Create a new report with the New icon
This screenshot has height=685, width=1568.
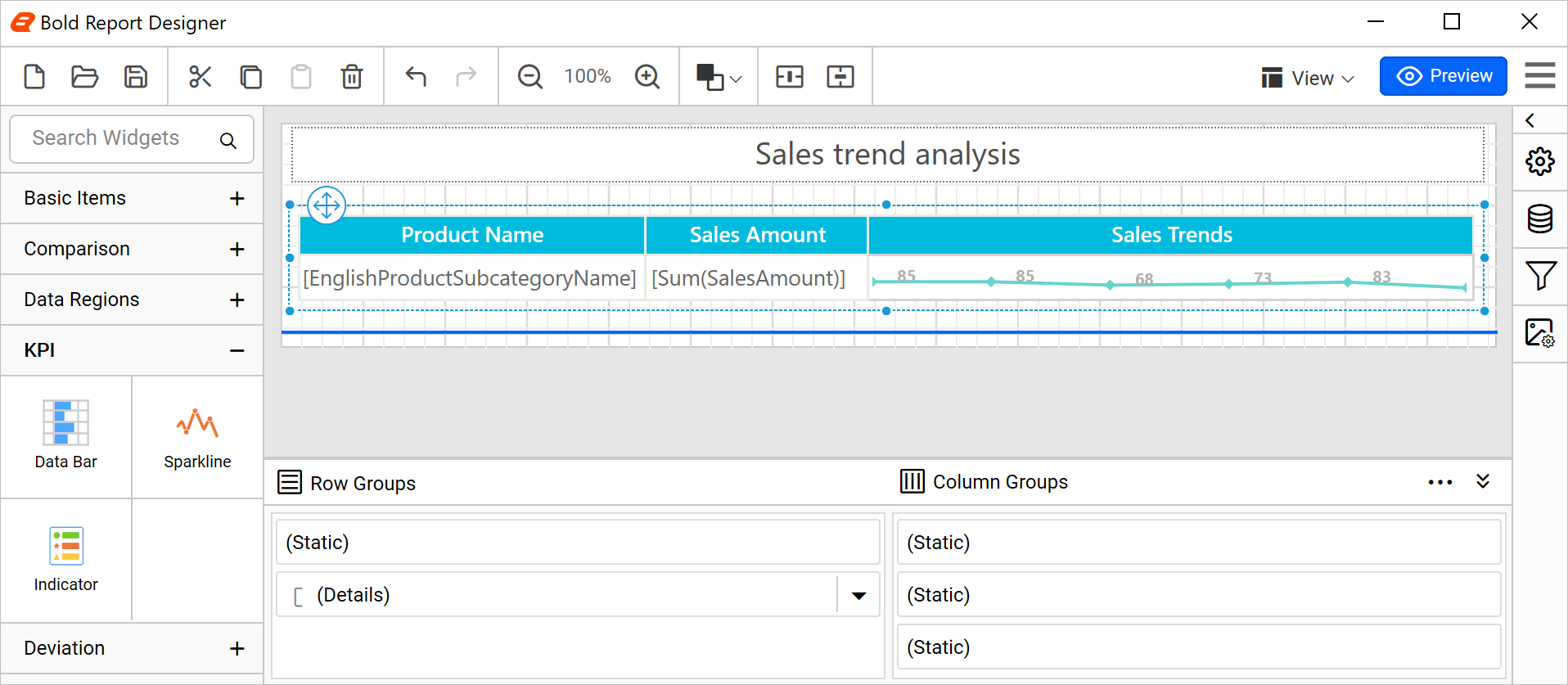coord(34,77)
